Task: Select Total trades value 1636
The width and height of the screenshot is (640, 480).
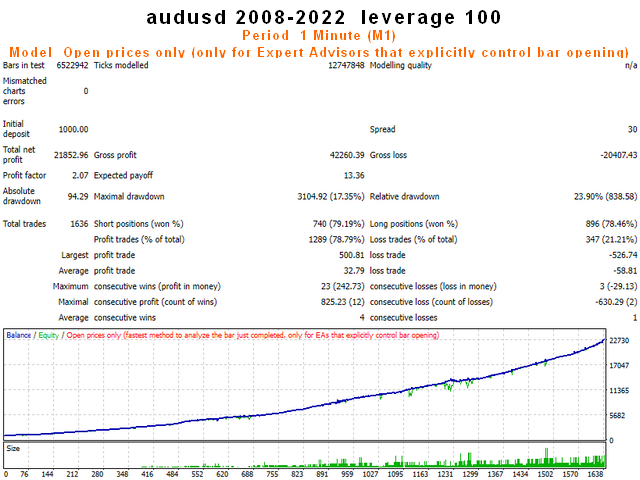Action: [79, 224]
